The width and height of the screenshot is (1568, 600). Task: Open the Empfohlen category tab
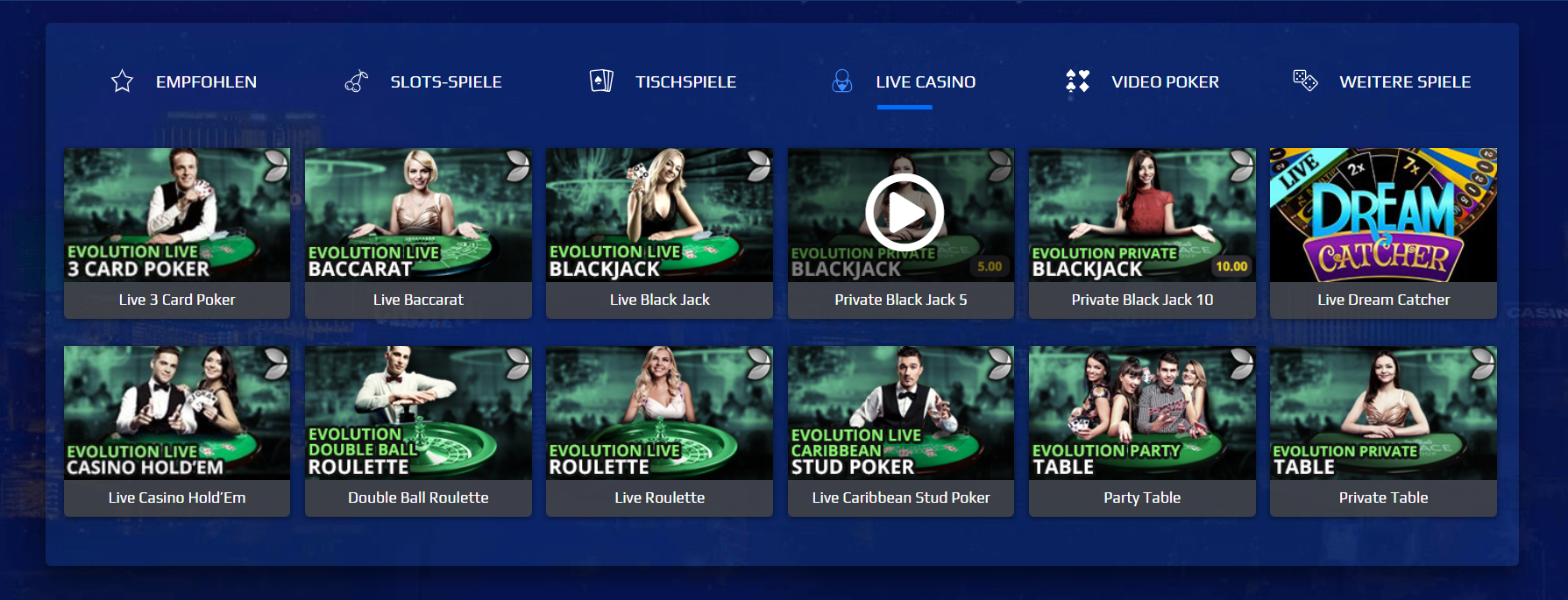(184, 81)
